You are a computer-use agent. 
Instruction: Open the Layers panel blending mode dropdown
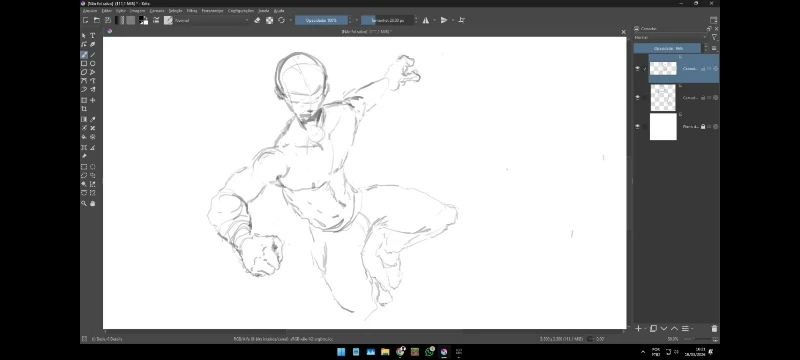click(671, 37)
